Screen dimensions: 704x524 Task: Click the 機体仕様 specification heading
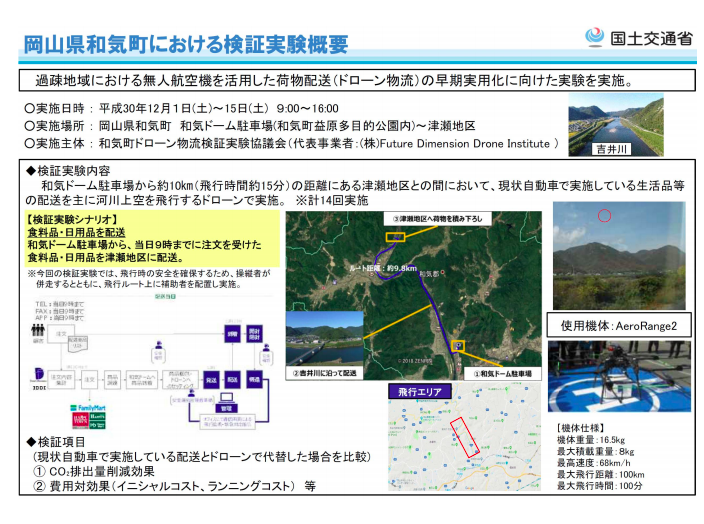click(580, 428)
